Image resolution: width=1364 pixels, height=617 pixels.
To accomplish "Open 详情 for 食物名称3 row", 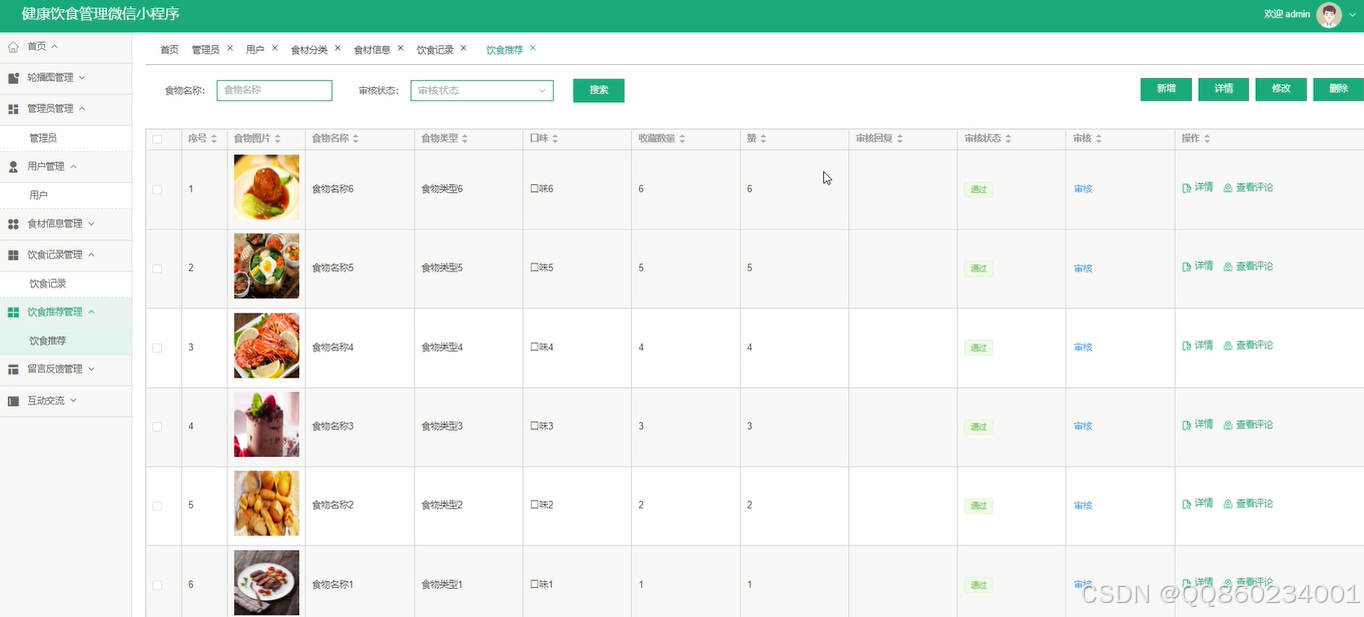I will pos(1198,424).
